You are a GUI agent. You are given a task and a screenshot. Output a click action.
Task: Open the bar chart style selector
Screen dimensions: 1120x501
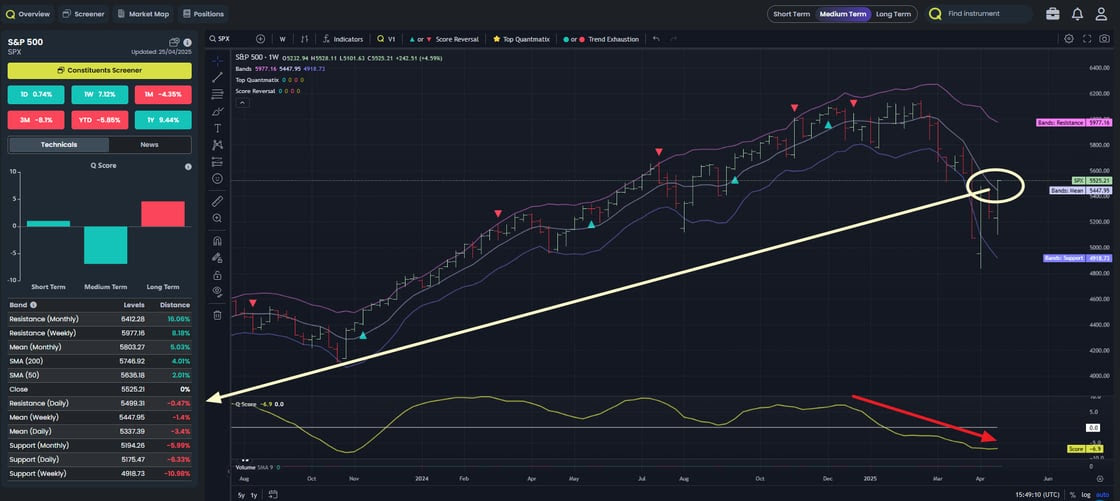[x=304, y=39]
